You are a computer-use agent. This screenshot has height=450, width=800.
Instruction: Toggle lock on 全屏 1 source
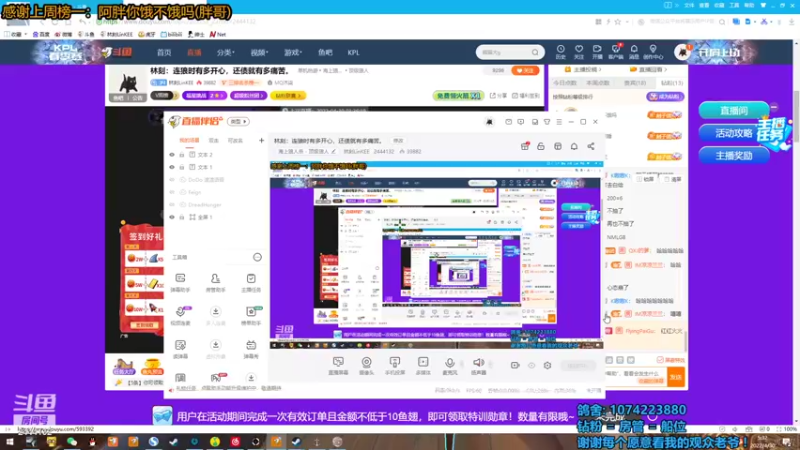pos(182,217)
